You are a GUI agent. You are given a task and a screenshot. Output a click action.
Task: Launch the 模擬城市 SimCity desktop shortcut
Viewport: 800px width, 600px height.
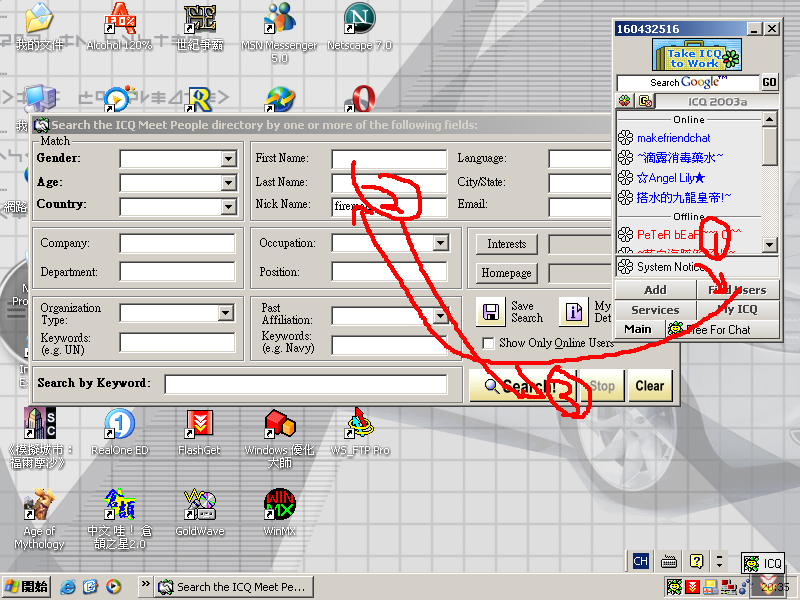click(x=39, y=438)
